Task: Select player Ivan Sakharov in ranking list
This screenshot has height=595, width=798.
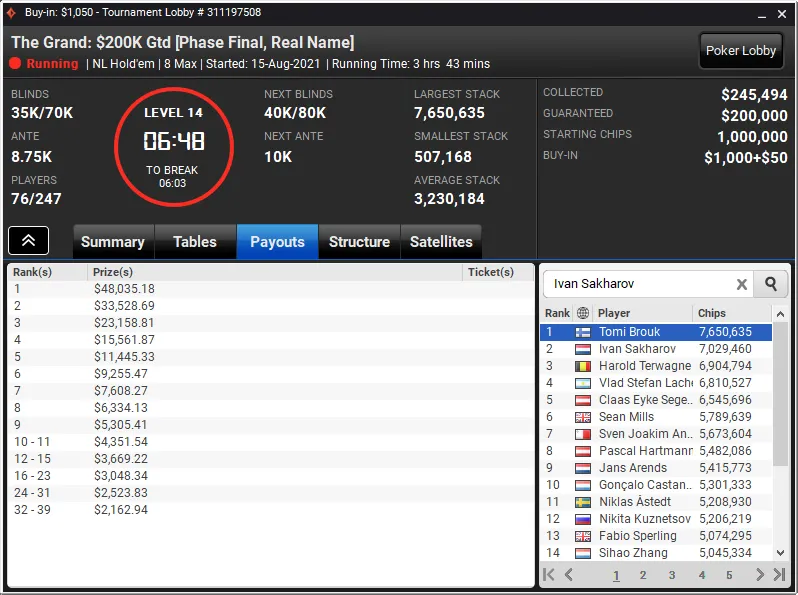Action: coord(656,349)
